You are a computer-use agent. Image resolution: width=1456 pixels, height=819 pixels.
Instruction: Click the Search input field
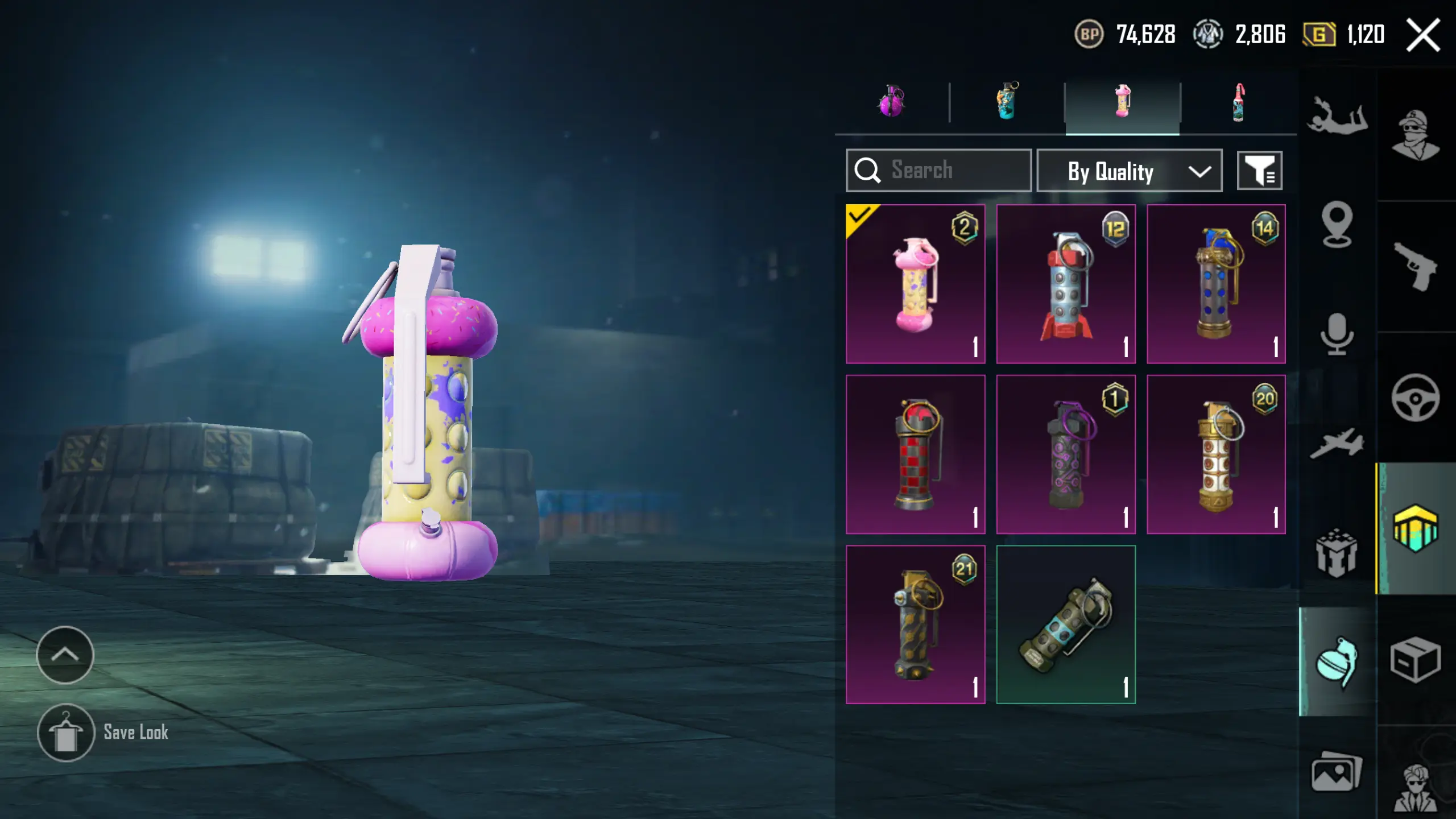click(x=938, y=171)
